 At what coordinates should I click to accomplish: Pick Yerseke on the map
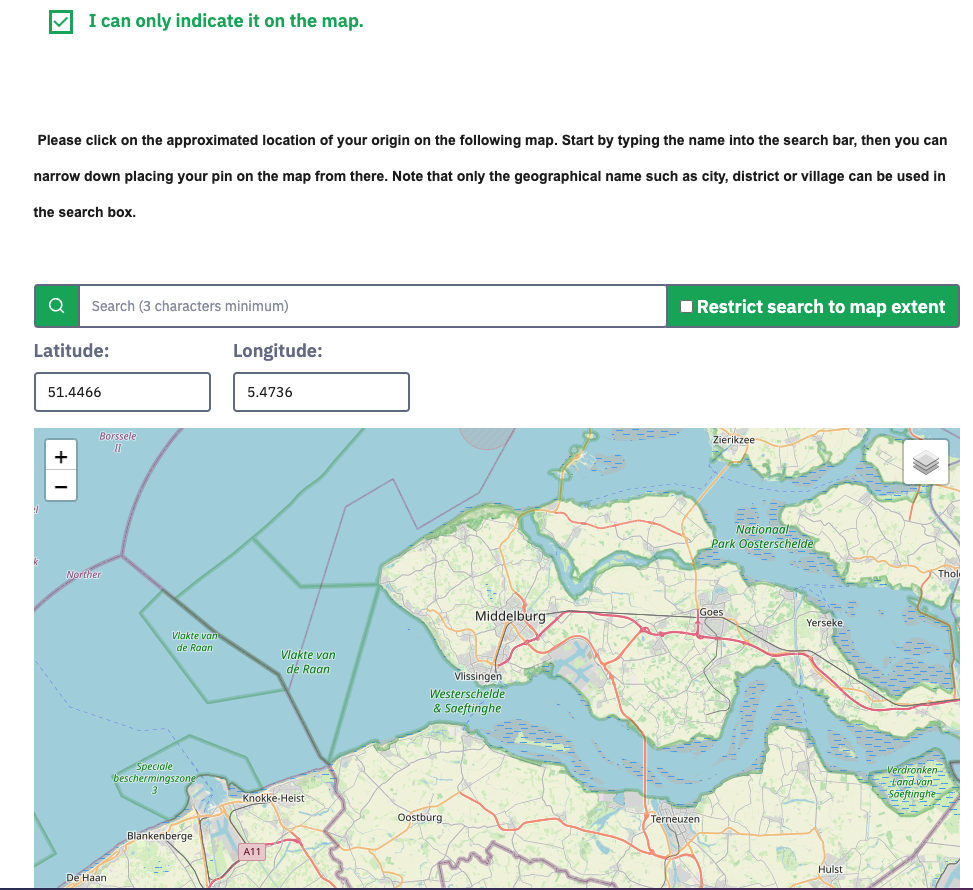click(x=824, y=622)
